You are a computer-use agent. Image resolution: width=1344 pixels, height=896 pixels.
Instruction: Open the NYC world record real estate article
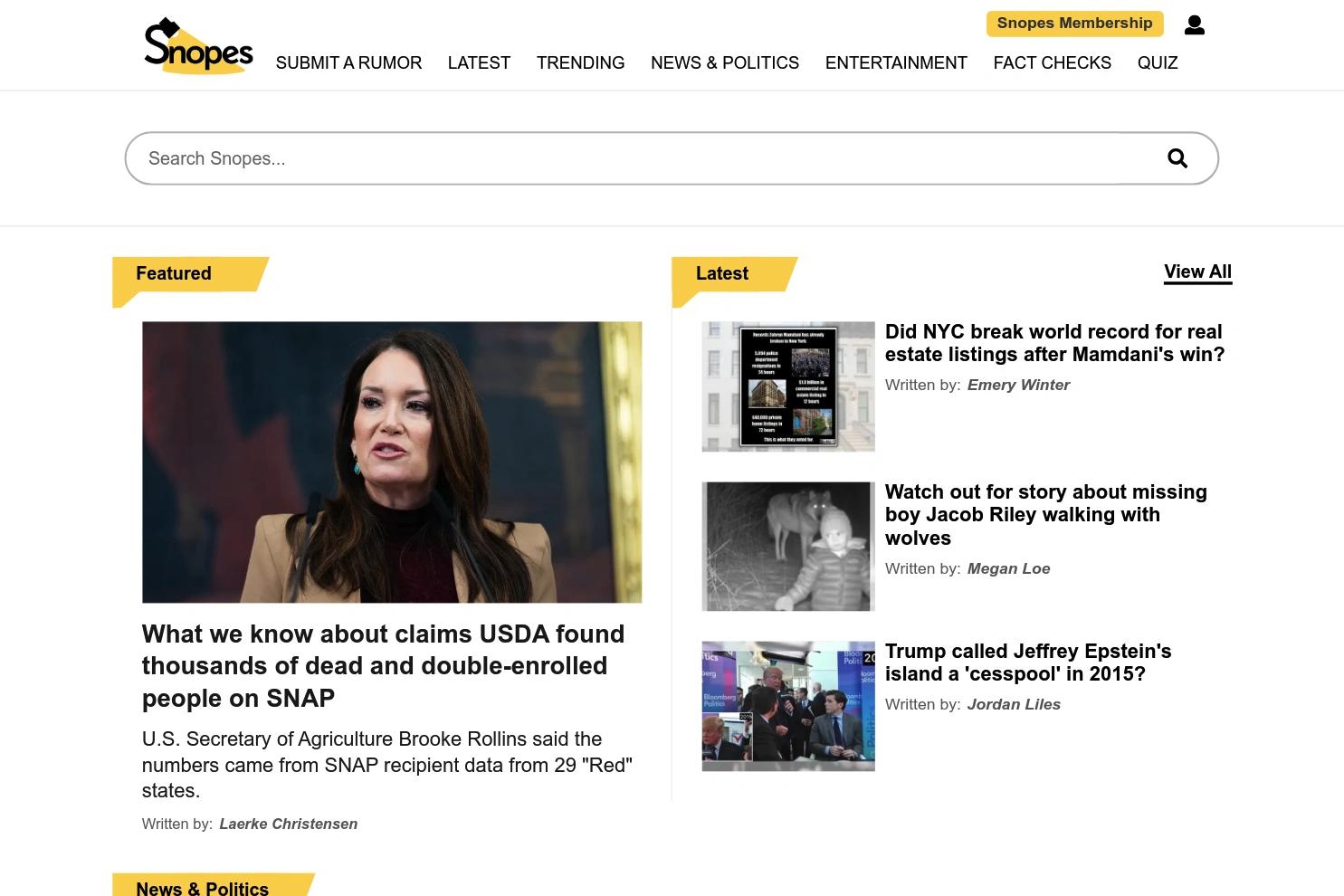click(1054, 343)
